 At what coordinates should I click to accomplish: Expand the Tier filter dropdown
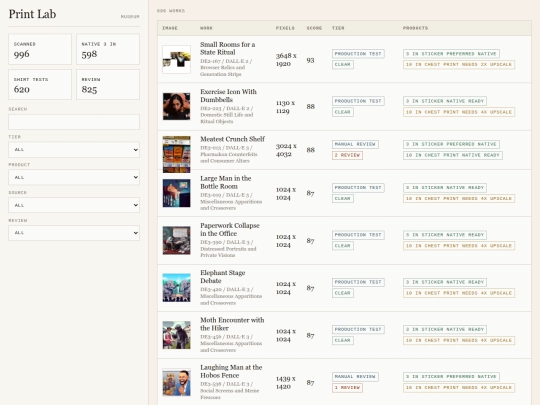pyautogui.click(x=74, y=149)
